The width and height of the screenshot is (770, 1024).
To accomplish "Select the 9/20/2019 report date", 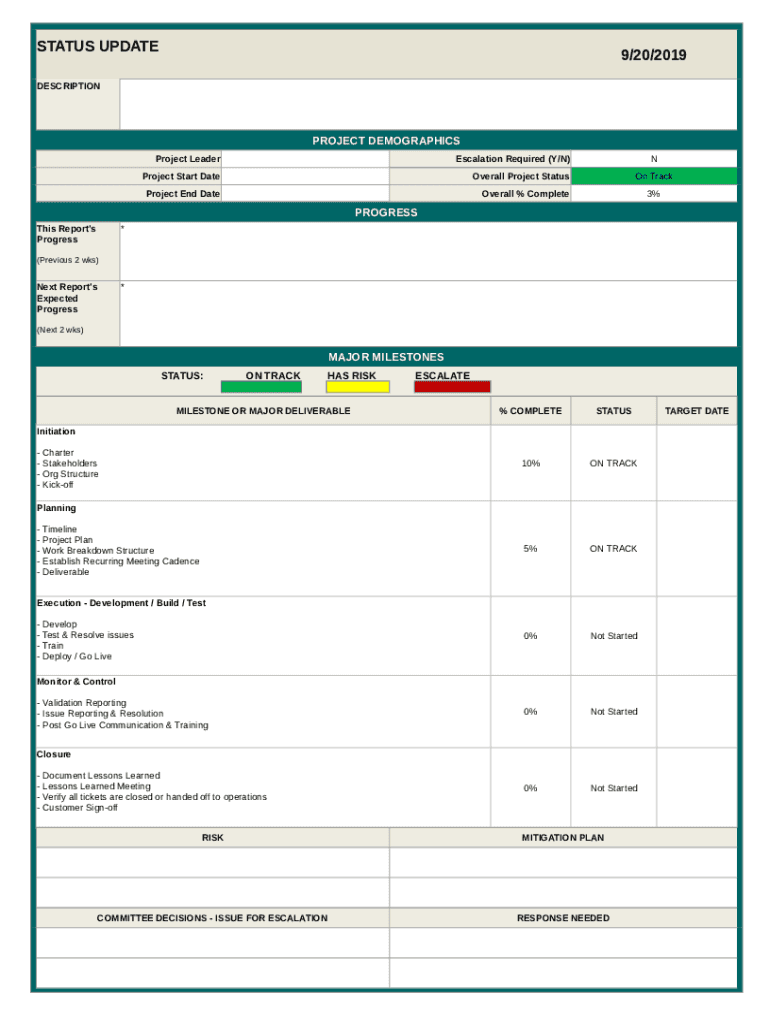I will 653,55.
